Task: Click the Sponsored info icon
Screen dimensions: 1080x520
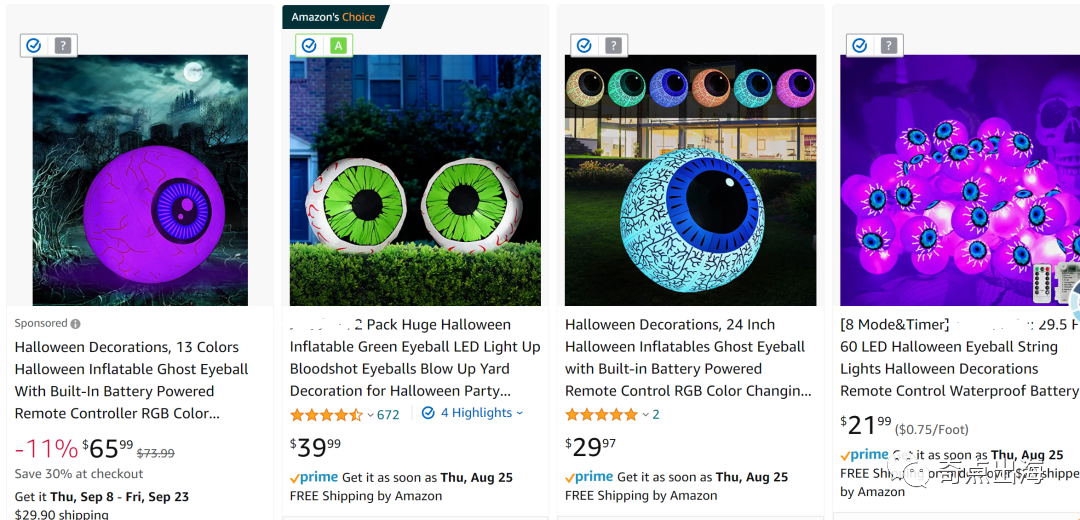Action: tap(76, 324)
